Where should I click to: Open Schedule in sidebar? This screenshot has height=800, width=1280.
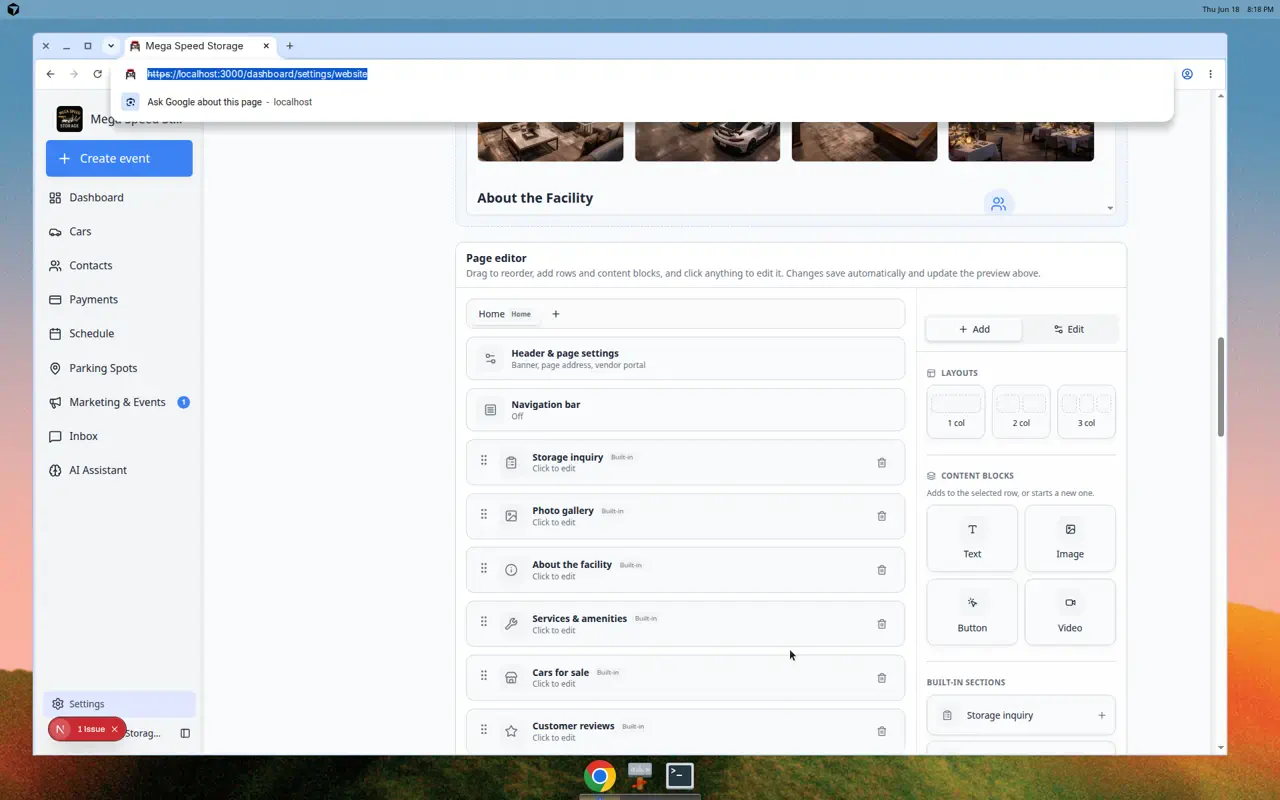point(119,334)
